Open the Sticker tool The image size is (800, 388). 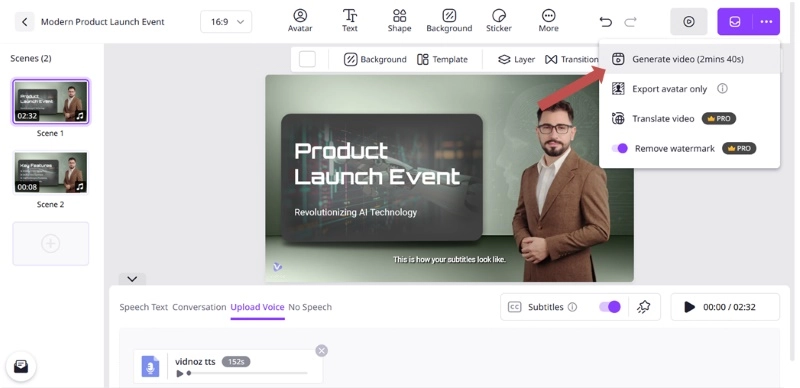498,21
